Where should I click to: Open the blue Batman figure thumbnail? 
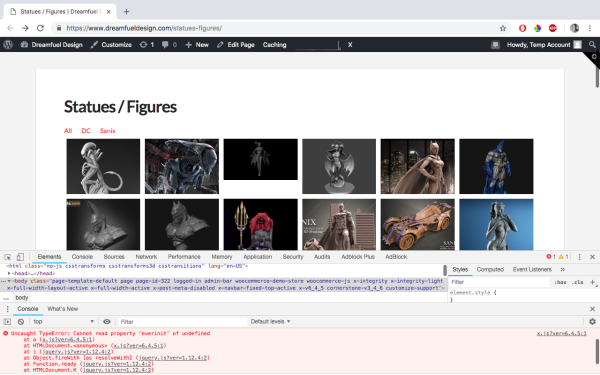pos(496,166)
